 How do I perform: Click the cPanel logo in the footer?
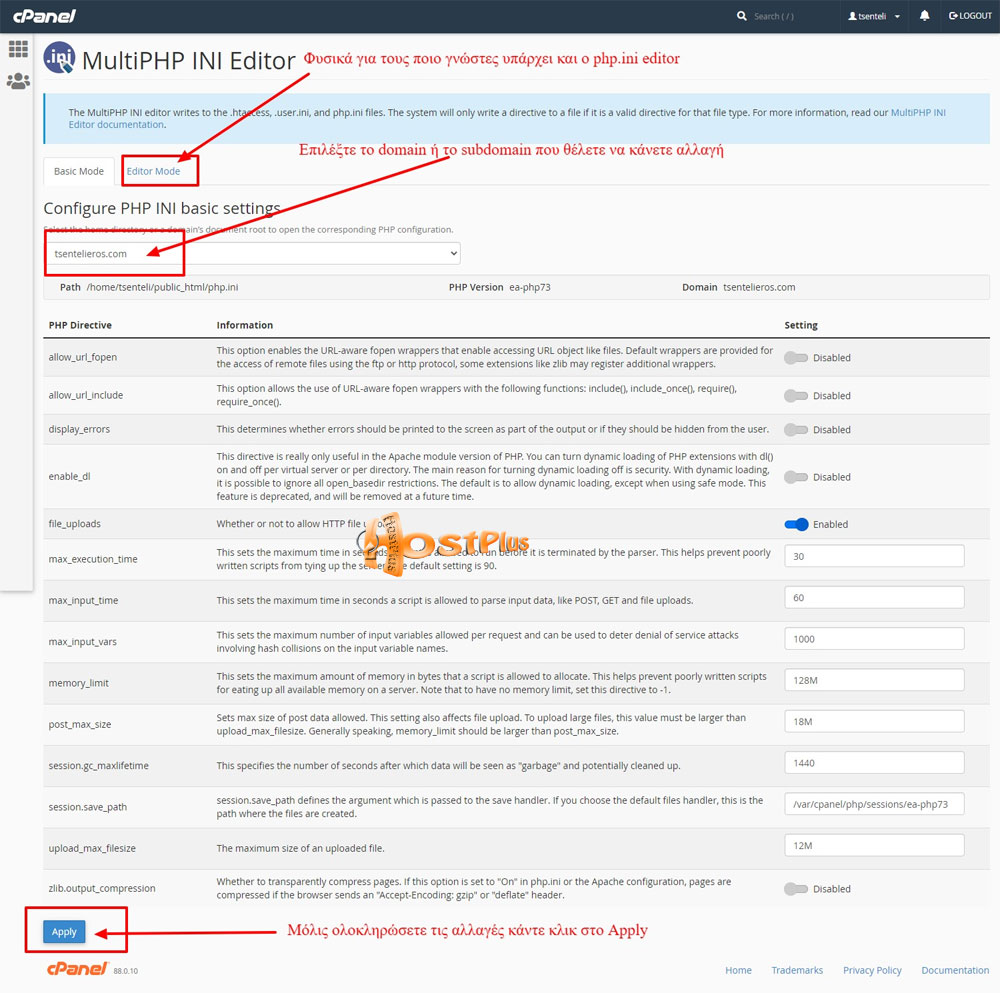(77, 969)
